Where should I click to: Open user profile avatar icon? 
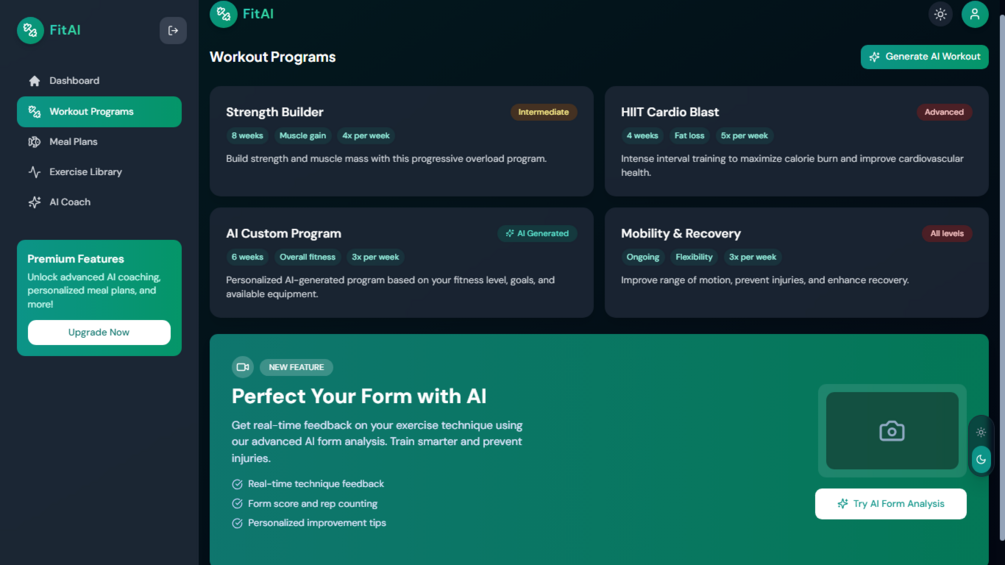pos(974,14)
